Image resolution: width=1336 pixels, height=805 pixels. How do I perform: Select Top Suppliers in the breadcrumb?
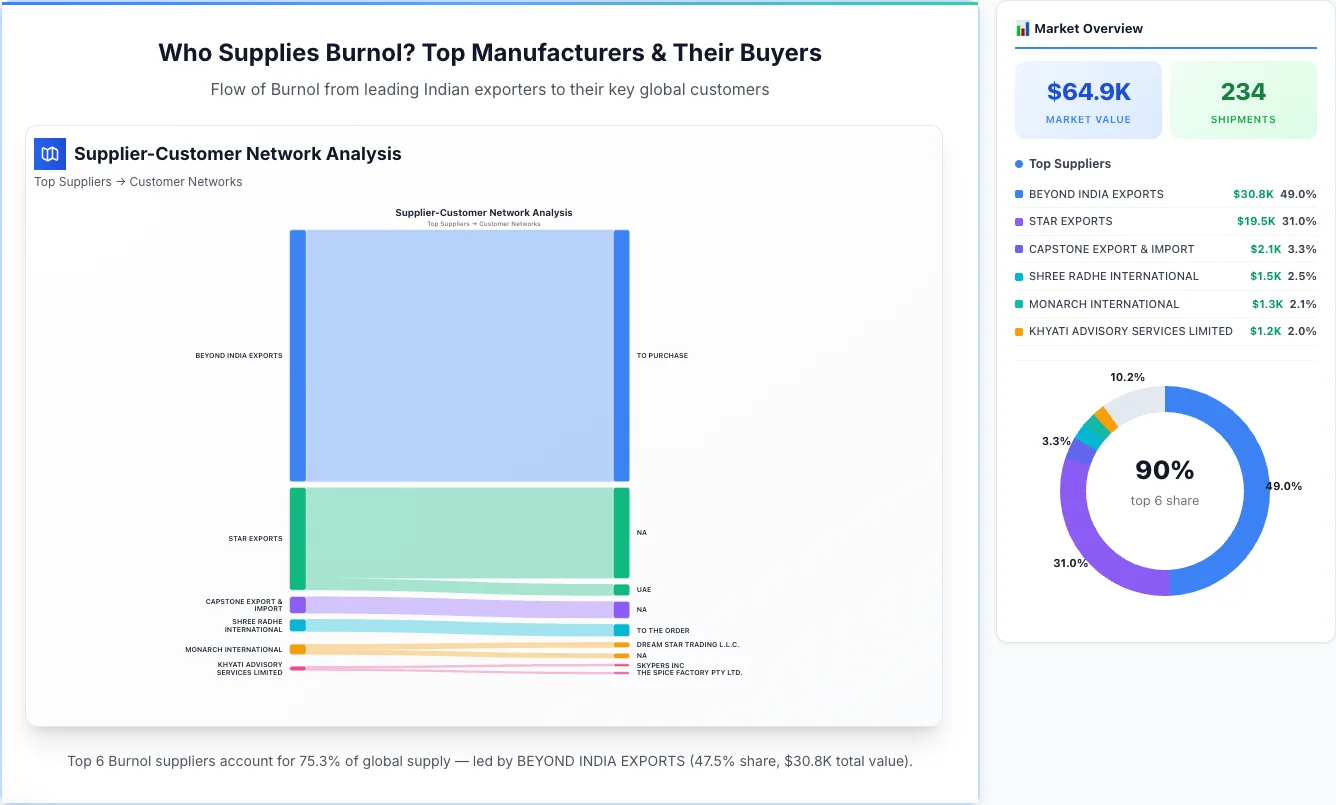tap(72, 181)
